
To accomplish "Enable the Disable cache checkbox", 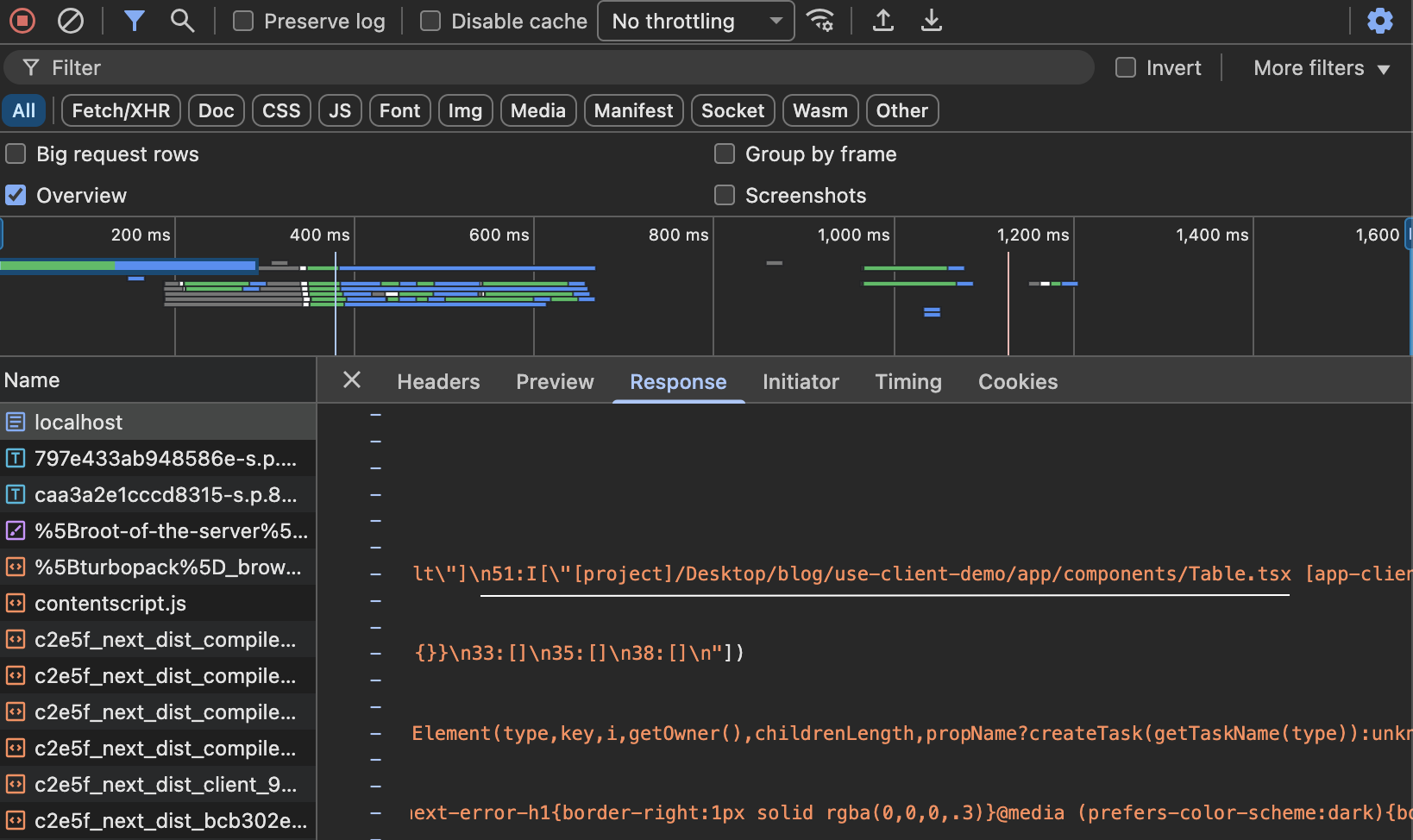I will point(430,22).
